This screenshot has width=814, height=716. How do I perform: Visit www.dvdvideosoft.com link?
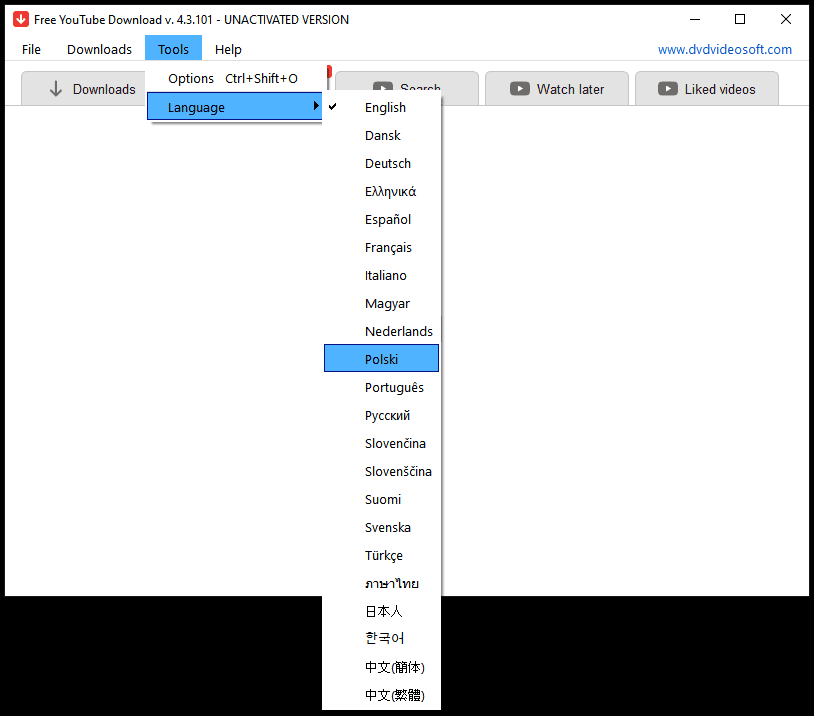pyautogui.click(x=725, y=49)
